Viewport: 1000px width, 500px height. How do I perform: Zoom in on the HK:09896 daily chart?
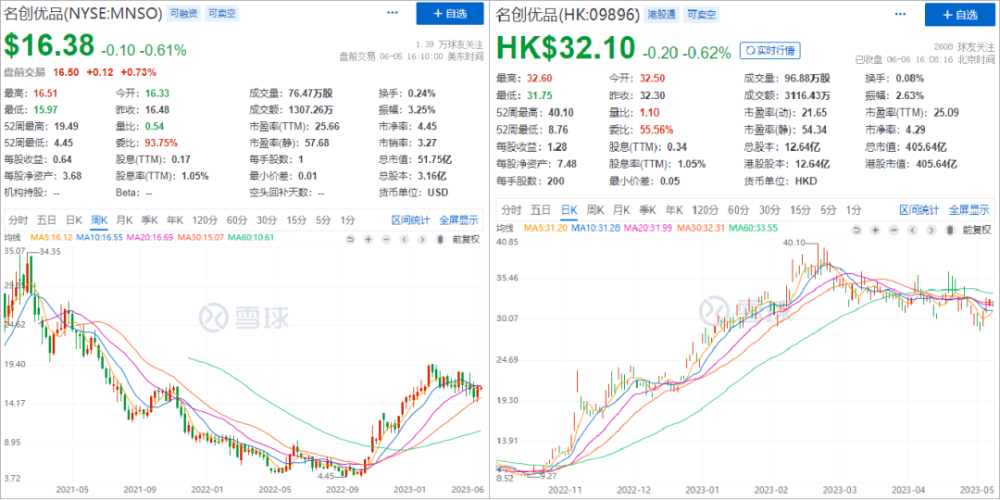tap(876, 229)
